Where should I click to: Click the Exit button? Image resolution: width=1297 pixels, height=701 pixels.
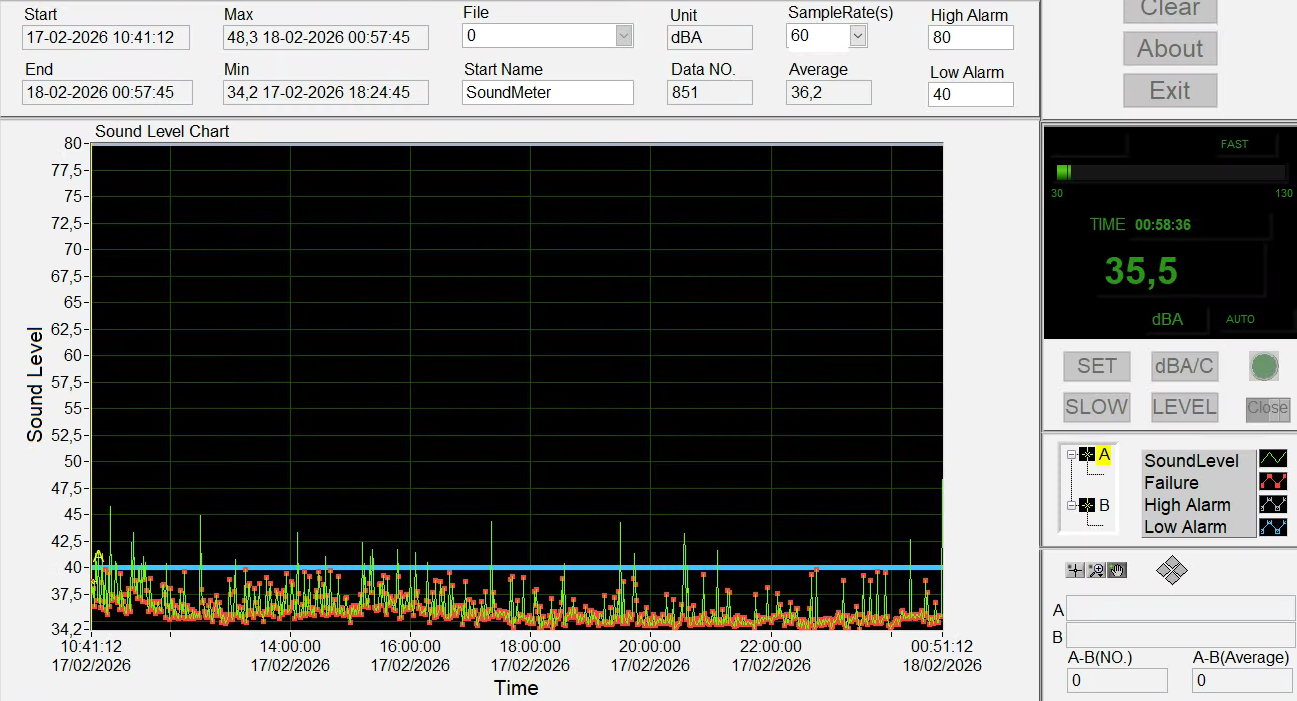[1169, 91]
